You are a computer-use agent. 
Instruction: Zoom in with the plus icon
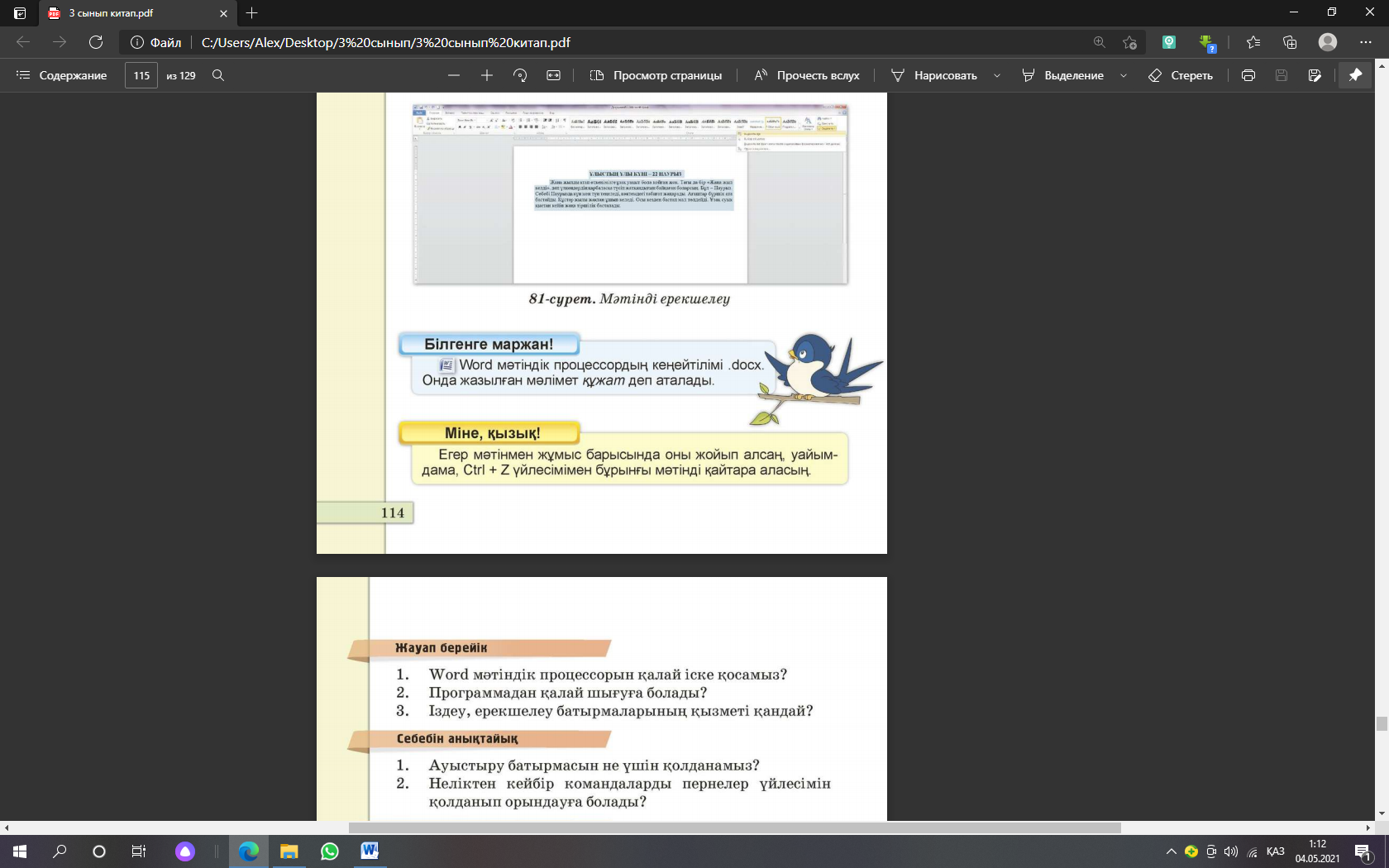[x=487, y=75]
